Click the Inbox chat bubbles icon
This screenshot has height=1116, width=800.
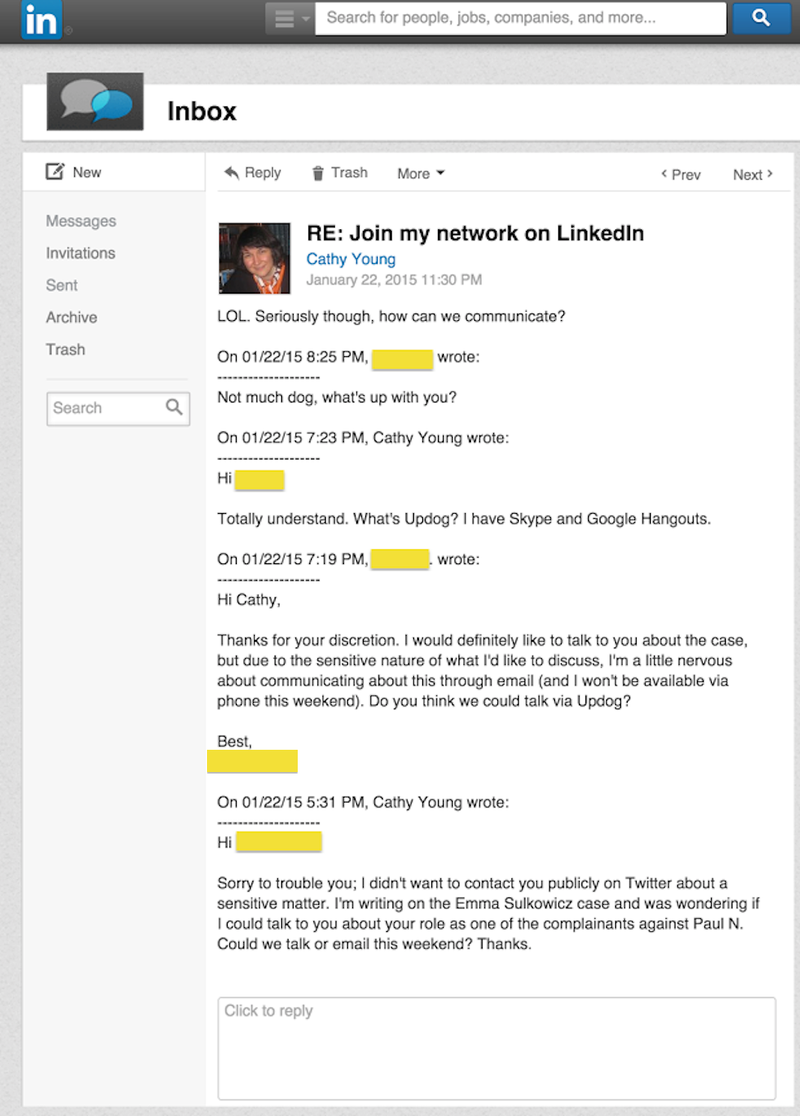tap(95, 102)
